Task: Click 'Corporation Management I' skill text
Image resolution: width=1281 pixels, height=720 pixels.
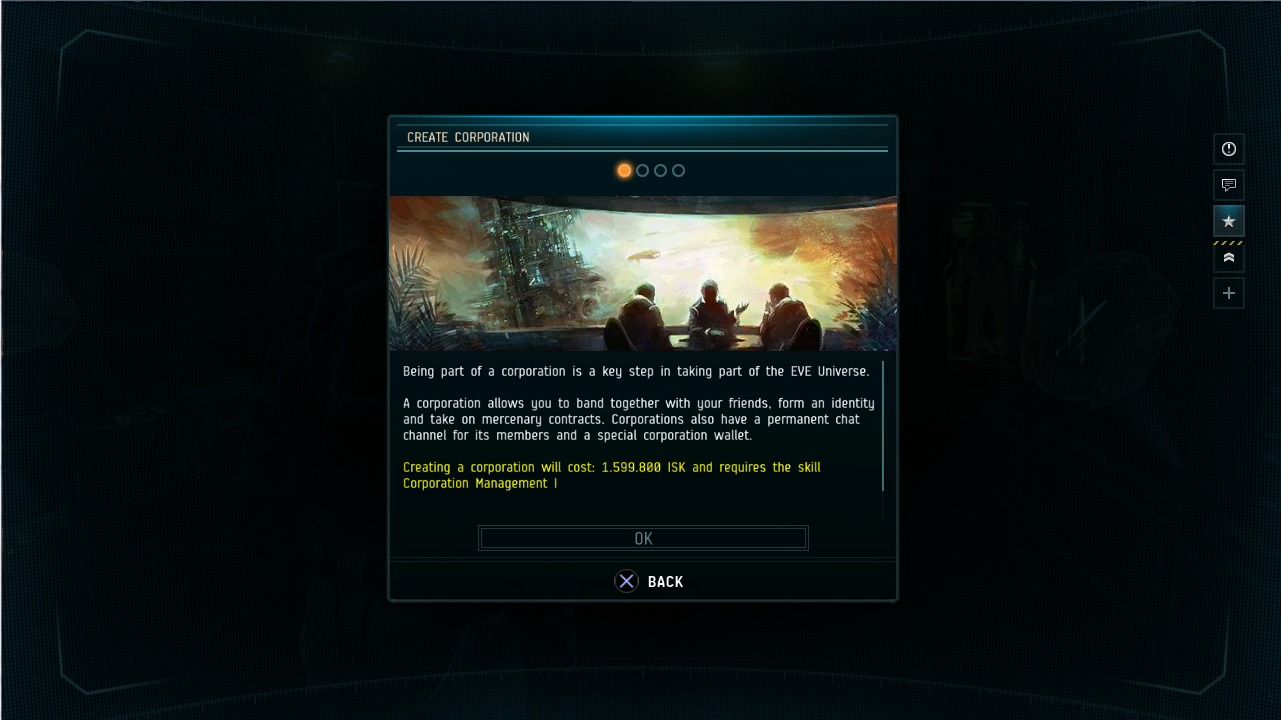Action: (x=480, y=483)
